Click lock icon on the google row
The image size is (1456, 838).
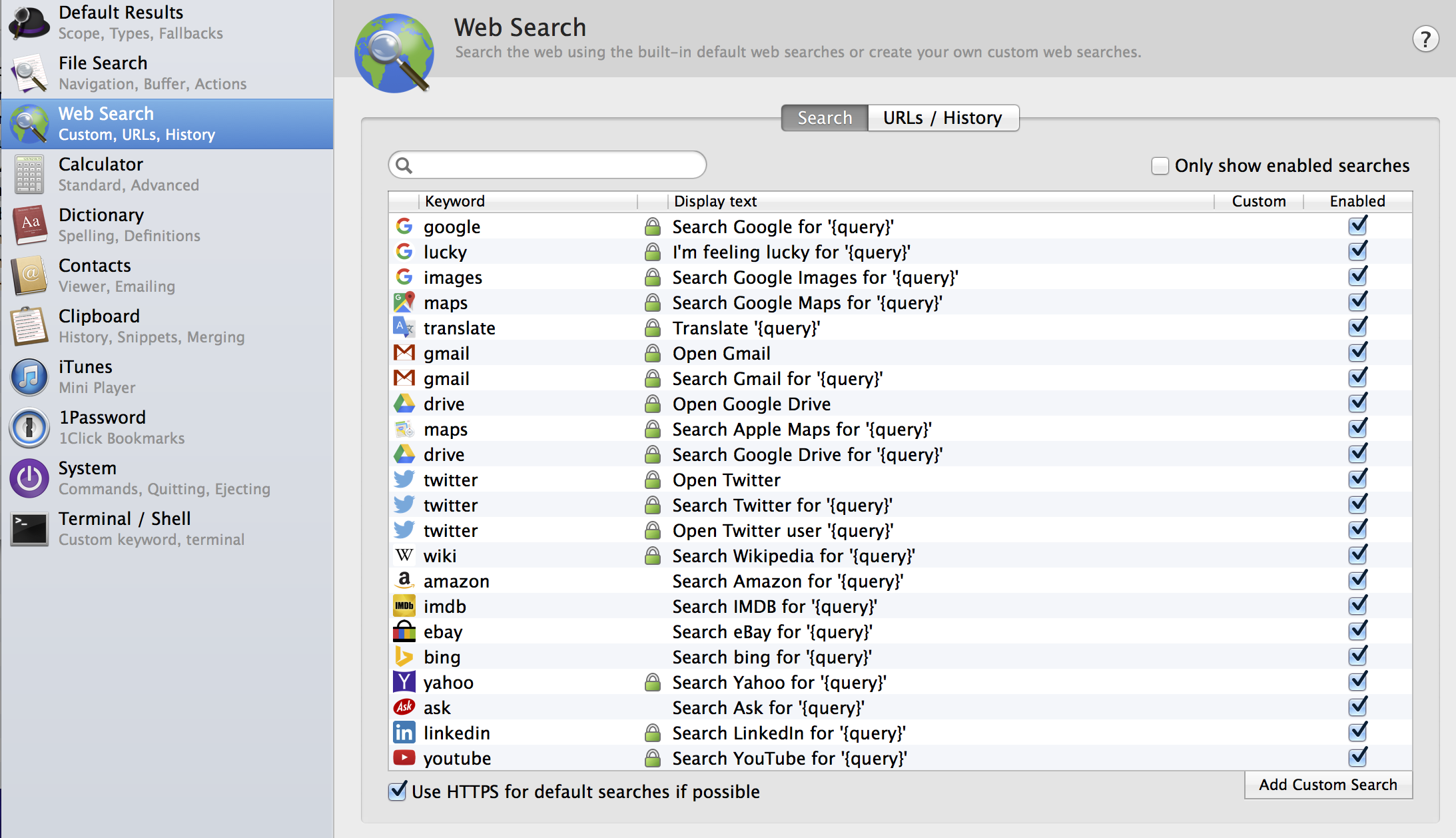653,226
